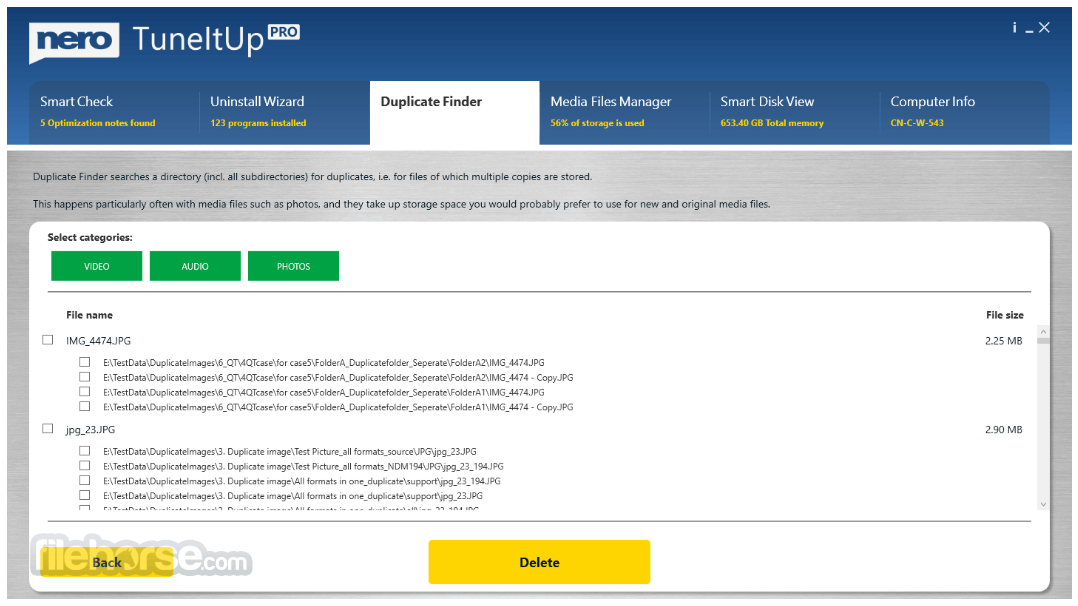Check FolderA2\IMG_4474 - Copy.JPG checkbox
This screenshot has width=1078, height=606.
(x=85, y=377)
